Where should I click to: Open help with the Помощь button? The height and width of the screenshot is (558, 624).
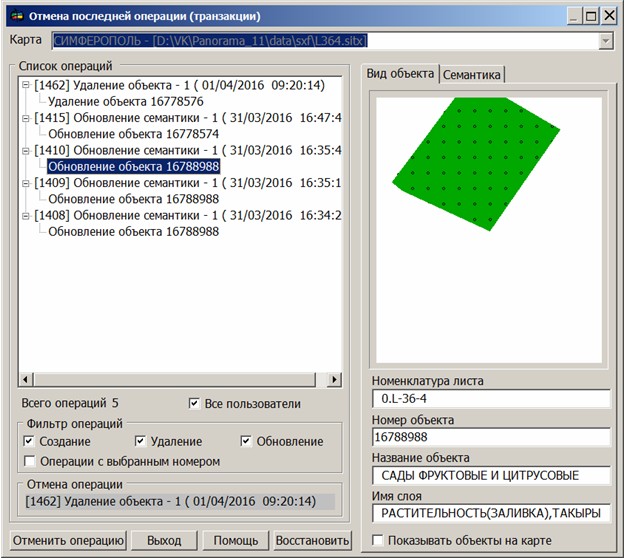235,540
